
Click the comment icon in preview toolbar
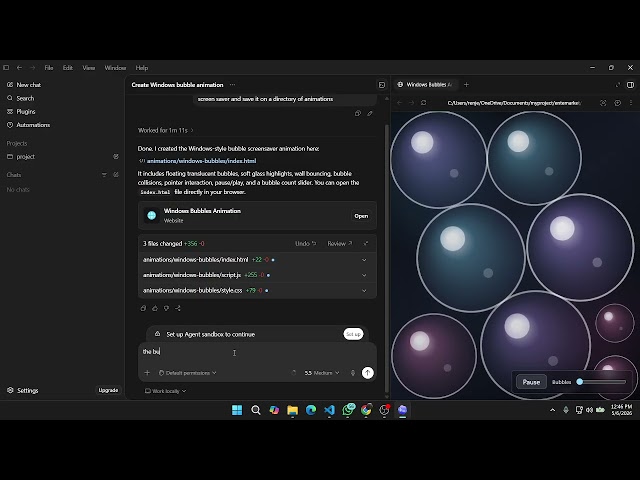pyautogui.click(x=617, y=103)
